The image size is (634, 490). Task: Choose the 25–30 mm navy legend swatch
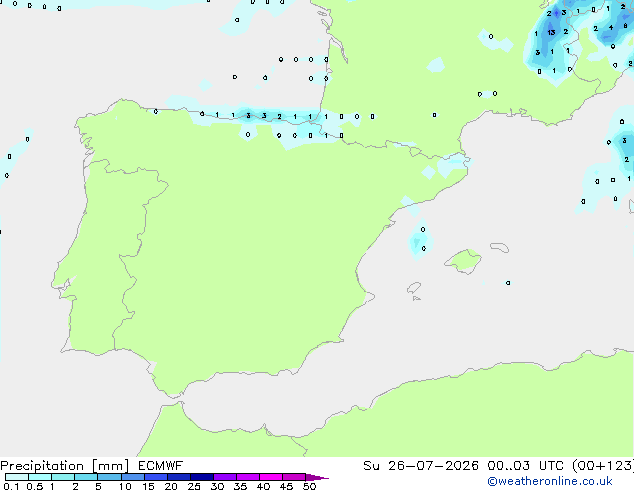point(202,477)
